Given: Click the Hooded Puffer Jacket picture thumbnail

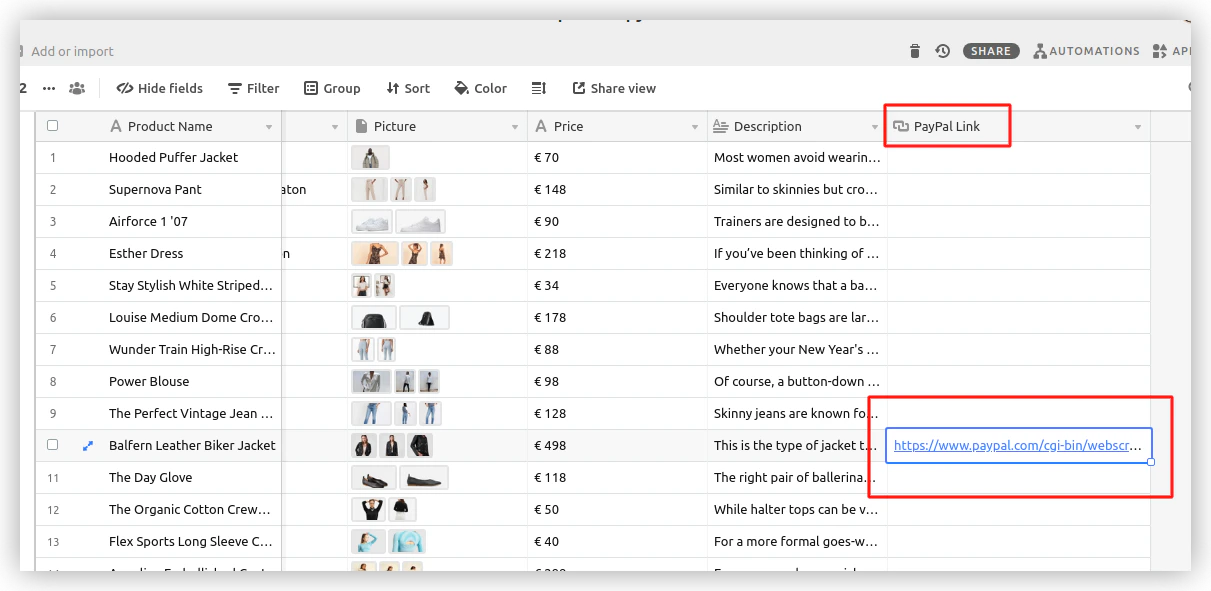Looking at the screenshot, I should pos(370,158).
